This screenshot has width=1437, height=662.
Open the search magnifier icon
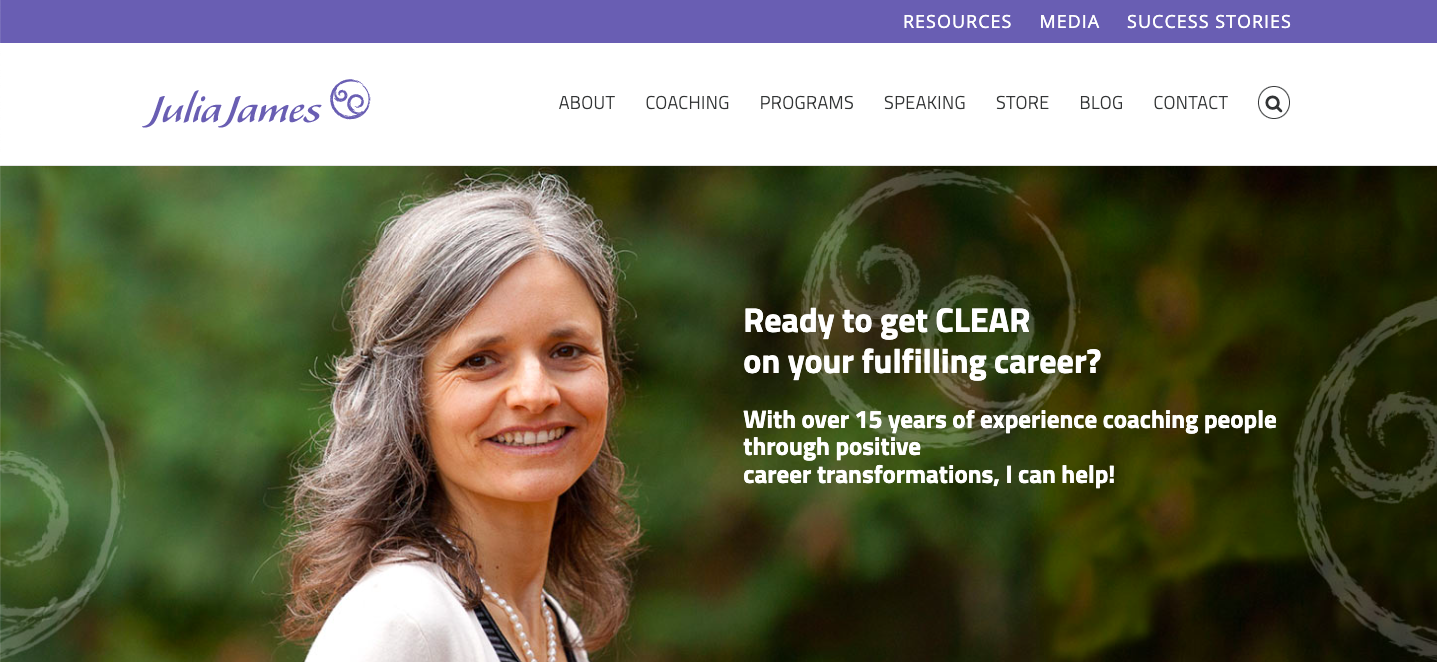[x=1273, y=102]
